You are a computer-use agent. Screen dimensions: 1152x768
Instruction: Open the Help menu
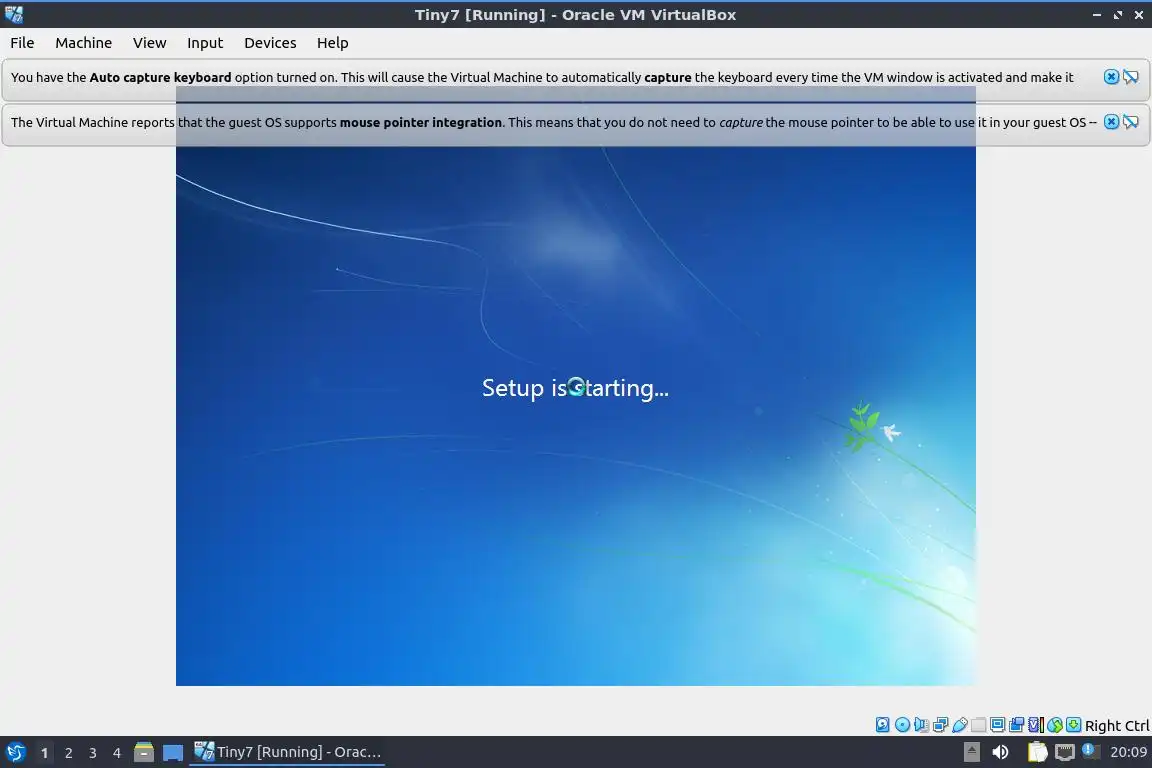click(x=333, y=43)
